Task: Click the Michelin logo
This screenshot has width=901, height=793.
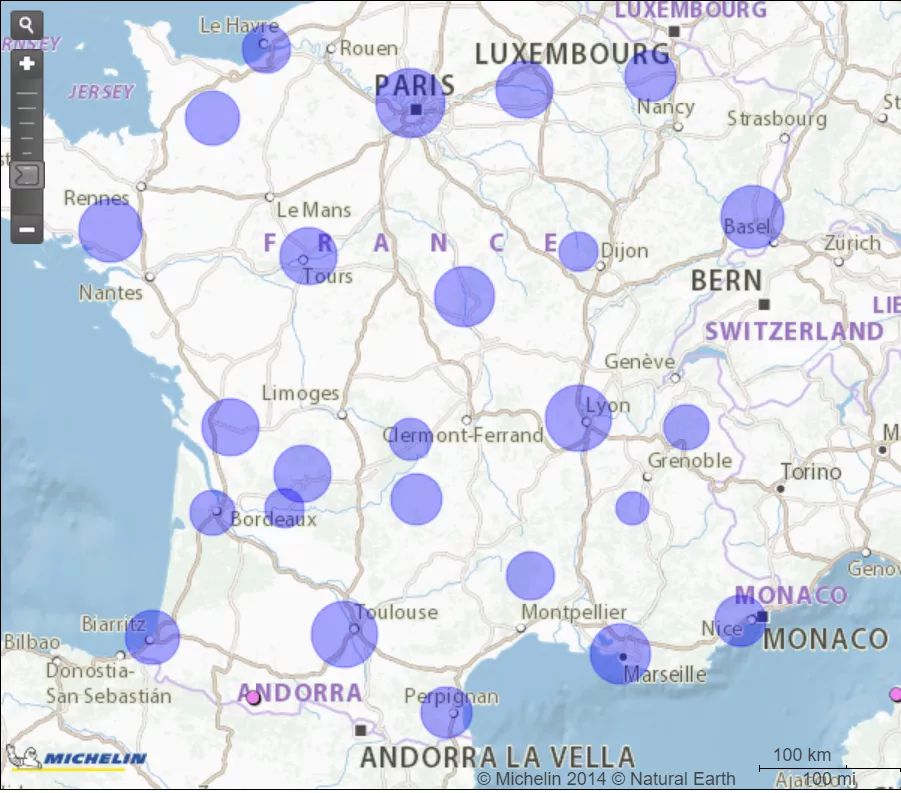Action: coord(76,757)
